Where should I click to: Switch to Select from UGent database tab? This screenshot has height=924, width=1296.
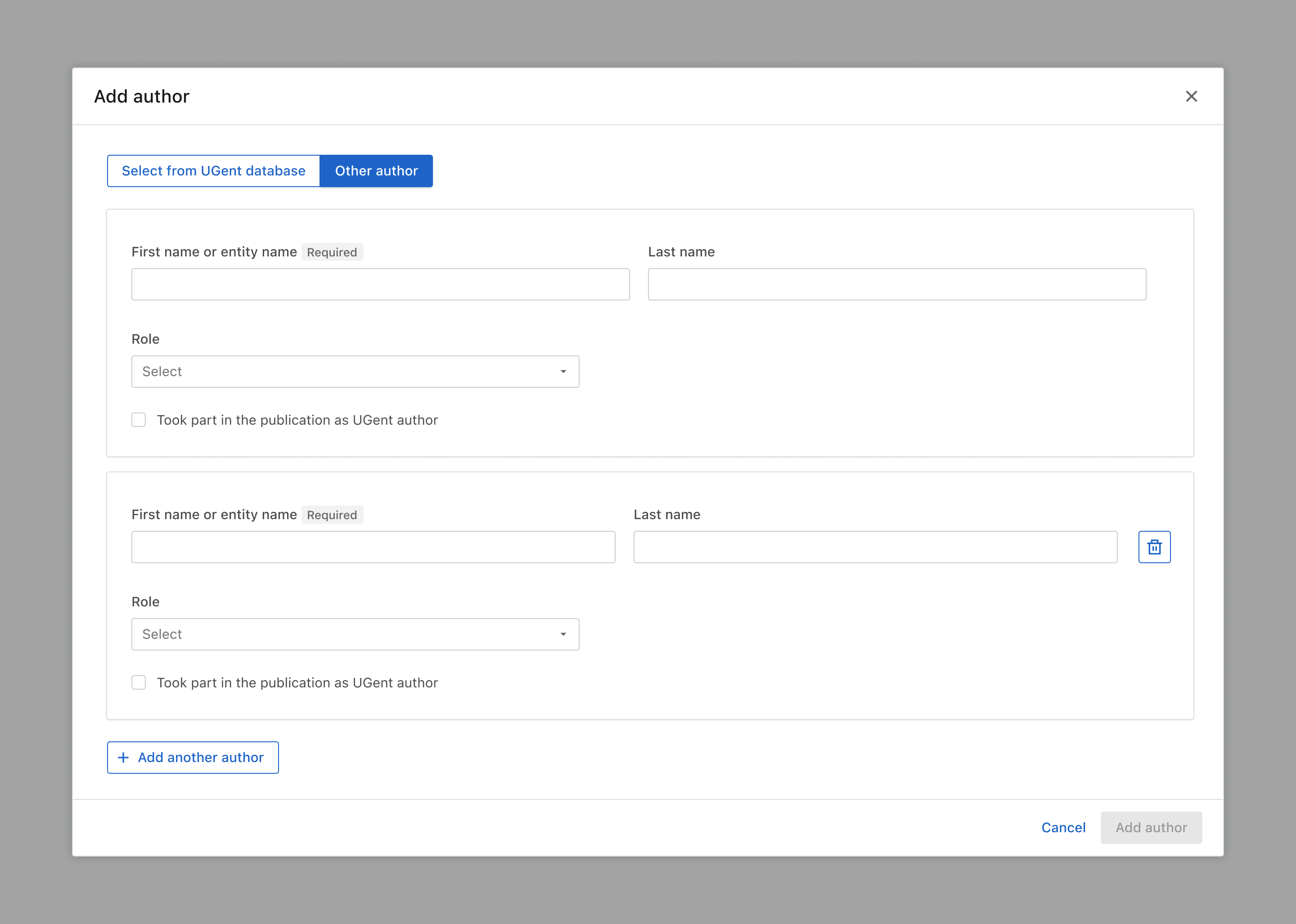tap(213, 170)
